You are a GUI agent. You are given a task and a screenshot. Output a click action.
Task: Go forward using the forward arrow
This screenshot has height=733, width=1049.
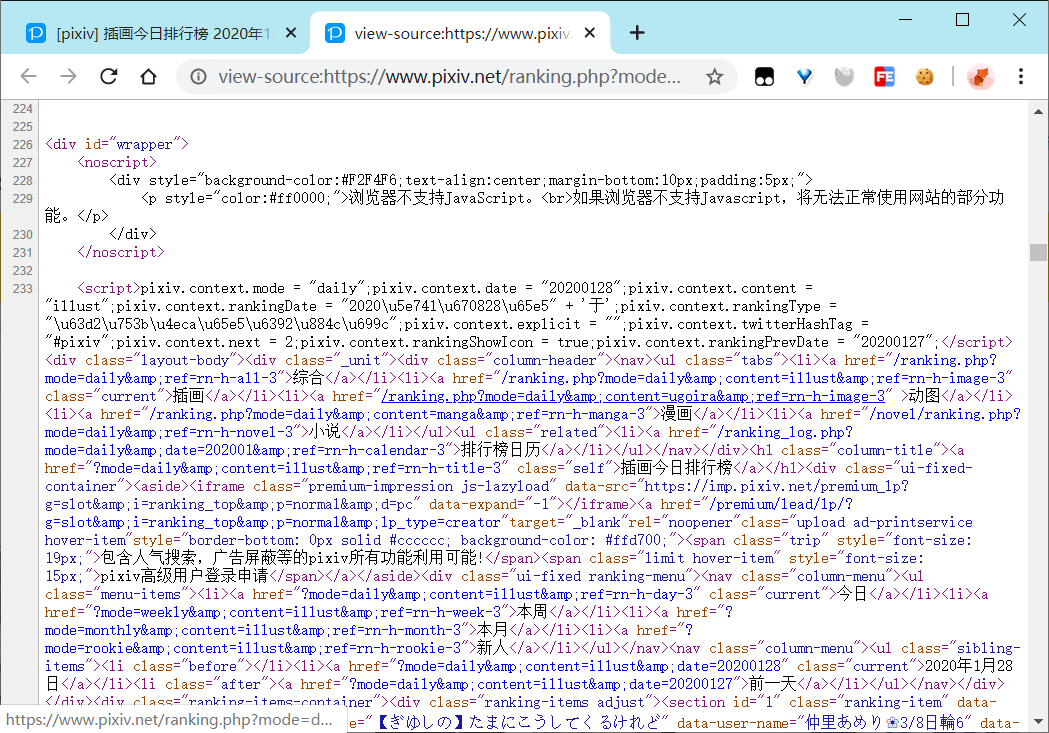[x=68, y=76]
